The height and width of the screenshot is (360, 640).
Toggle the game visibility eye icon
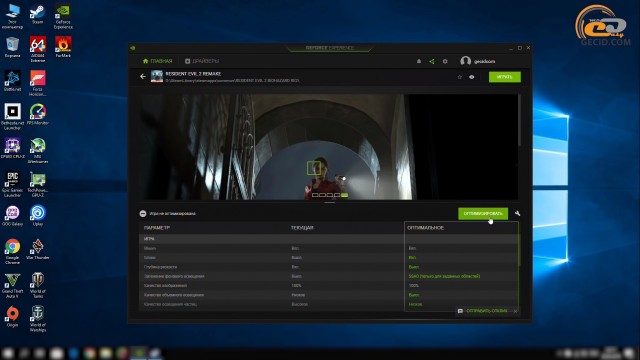472,77
